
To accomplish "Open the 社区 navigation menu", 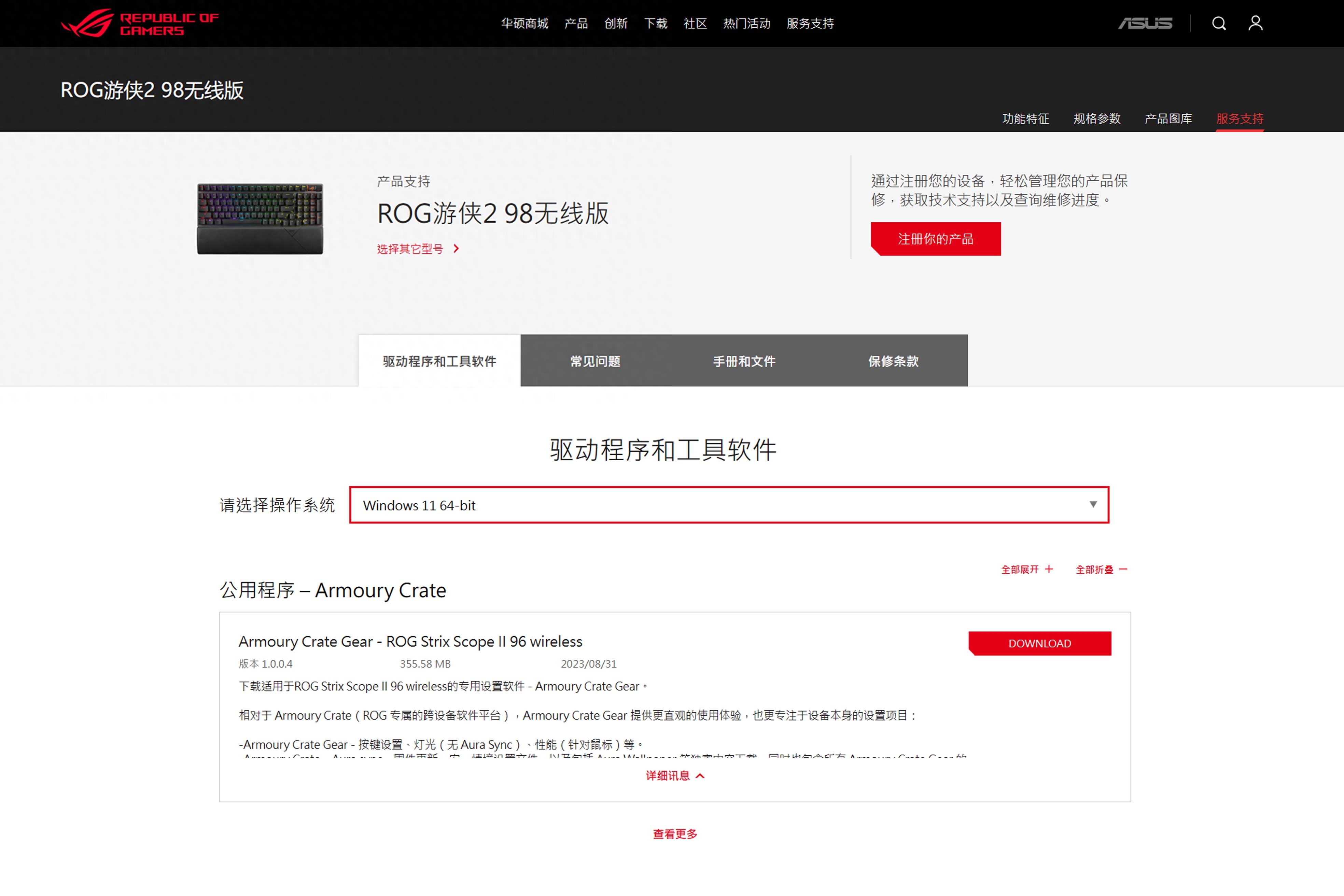I will pyautogui.click(x=696, y=24).
